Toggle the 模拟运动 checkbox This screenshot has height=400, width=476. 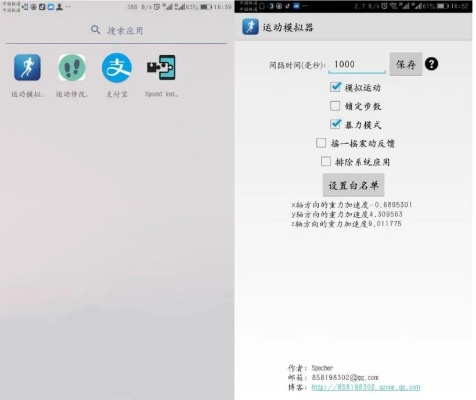click(335, 87)
